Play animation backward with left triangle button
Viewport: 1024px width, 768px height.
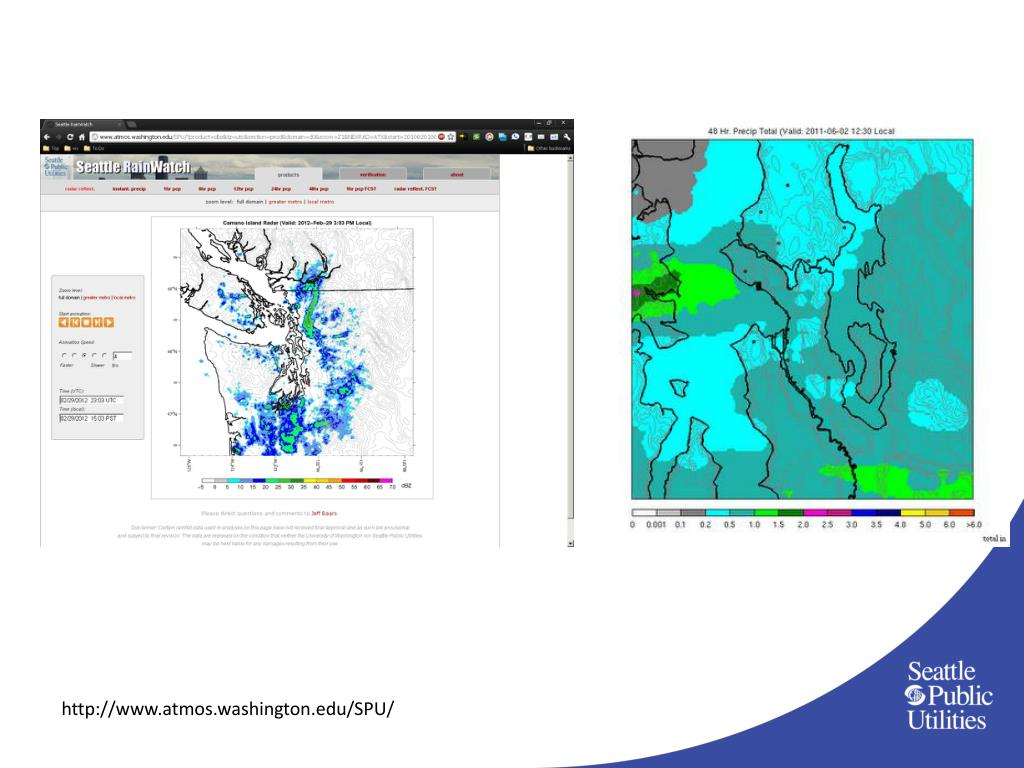(x=63, y=323)
